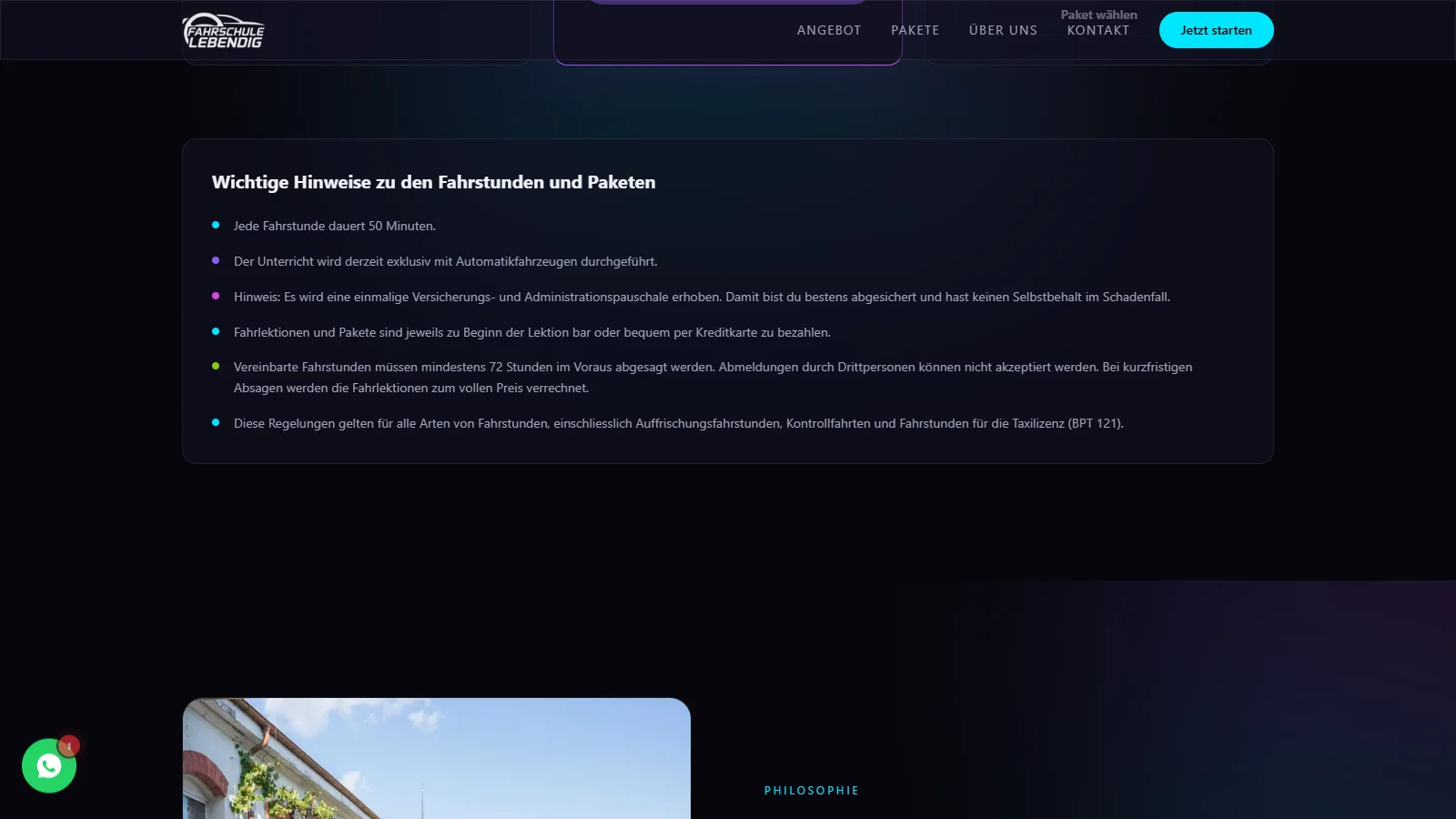
Task: Click the line 'Jede Fahrstunde dauert 50 Minuten.'
Action: click(x=335, y=226)
